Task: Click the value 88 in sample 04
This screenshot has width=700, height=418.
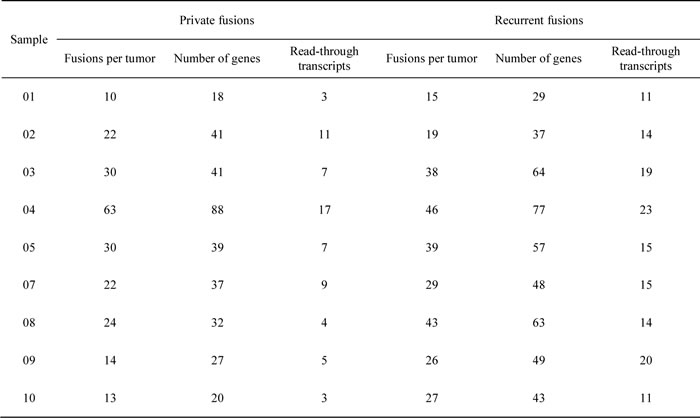Action: tap(217, 210)
